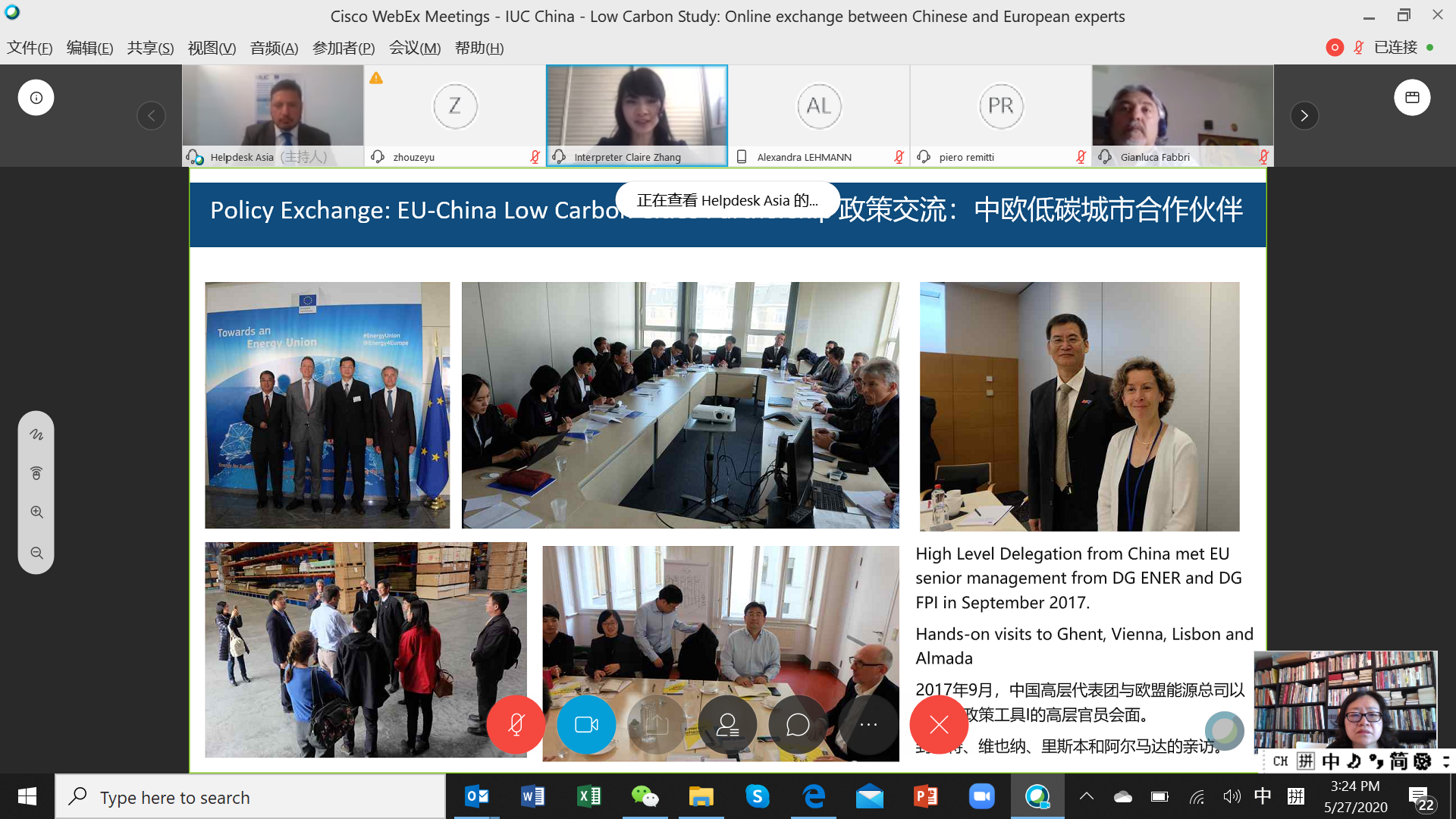Screen dimensions: 1456x819
Task: Toggle the red microphone mute button
Action: pyautogui.click(x=516, y=725)
